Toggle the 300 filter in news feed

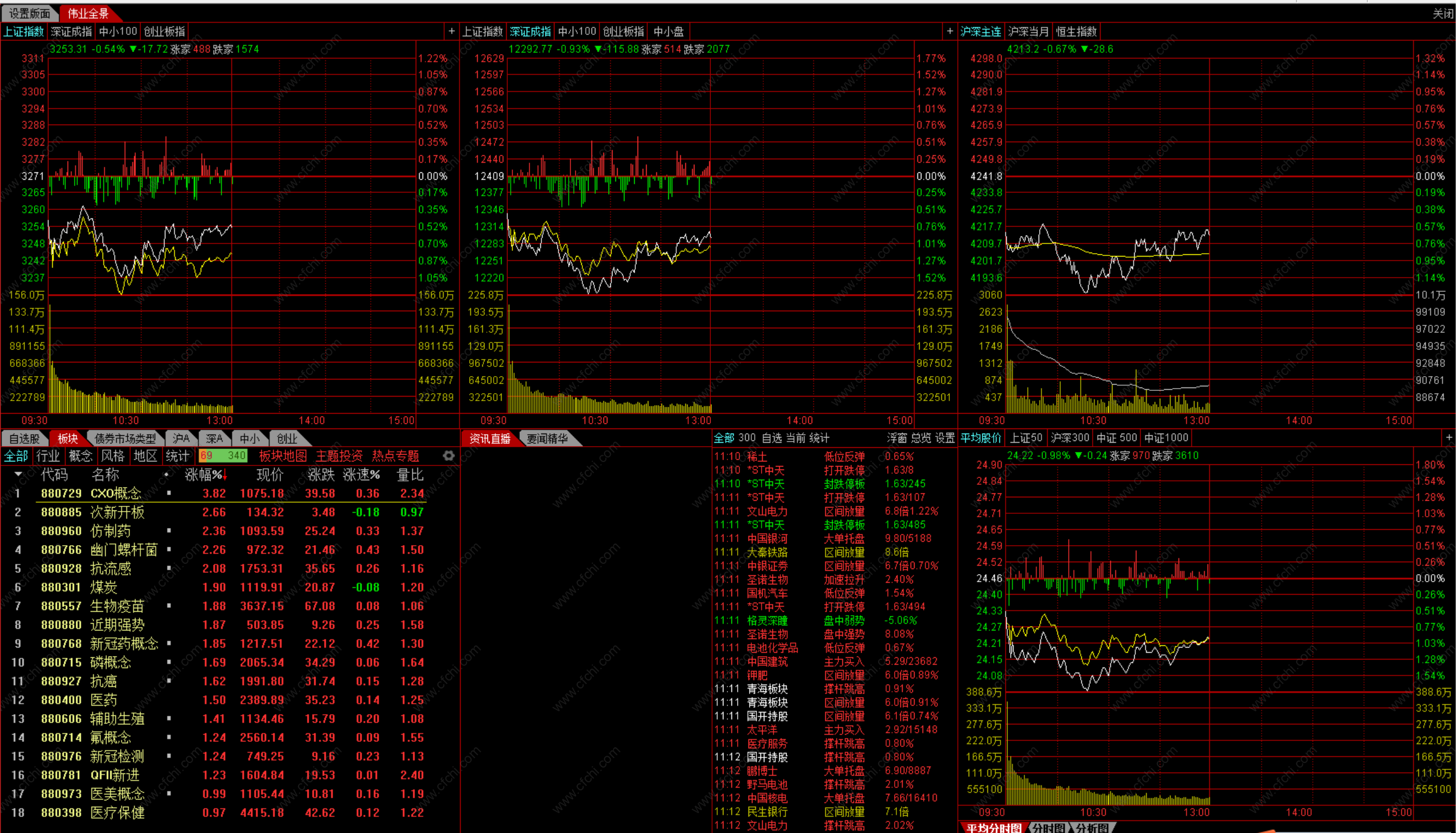(747, 438)
